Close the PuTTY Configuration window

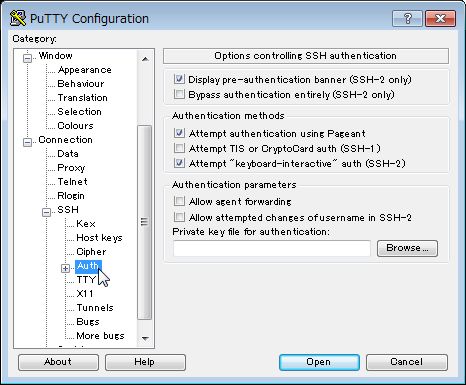(440, 18)
